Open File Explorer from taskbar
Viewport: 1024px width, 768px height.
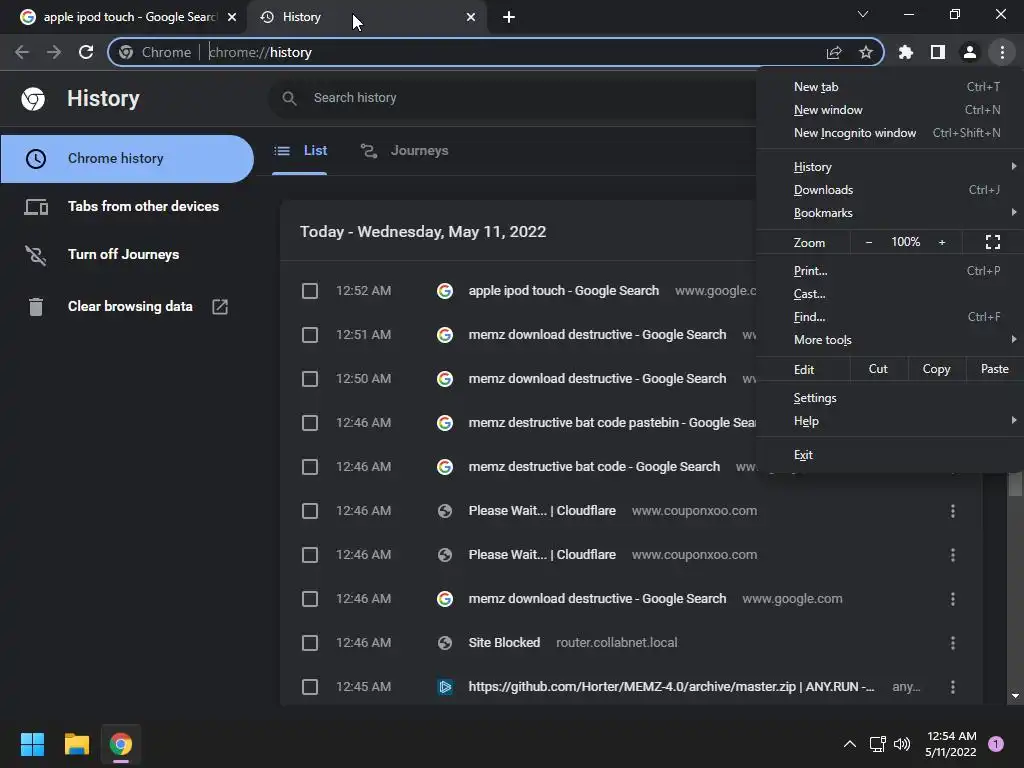[76, 744]
